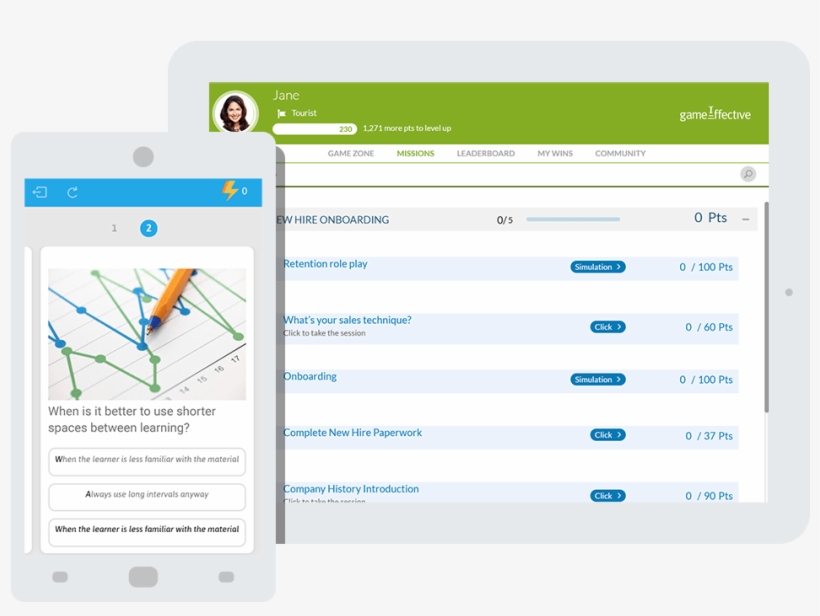This screenshot has width=820, height=616.
Task: Click the '0 / 37 Pts' score
Action: tap(709, 436)
